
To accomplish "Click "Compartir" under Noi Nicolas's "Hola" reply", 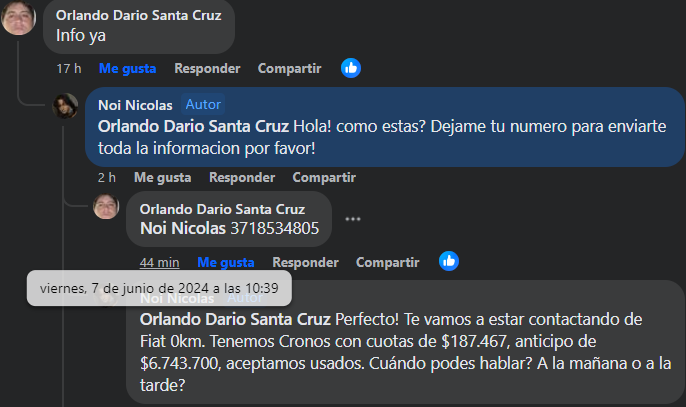I will tap(324, 177).
